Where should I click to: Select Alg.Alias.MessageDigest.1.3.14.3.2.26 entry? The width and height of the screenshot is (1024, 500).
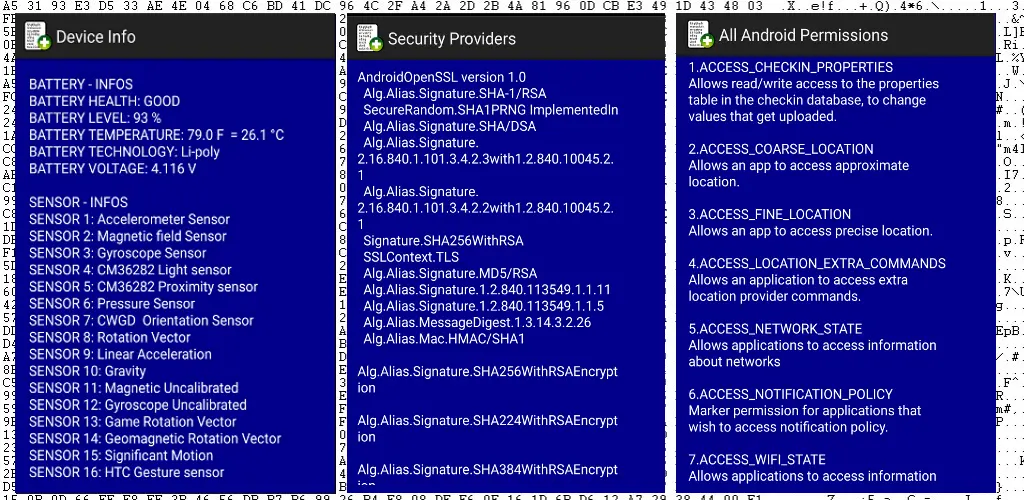point(477,322)
